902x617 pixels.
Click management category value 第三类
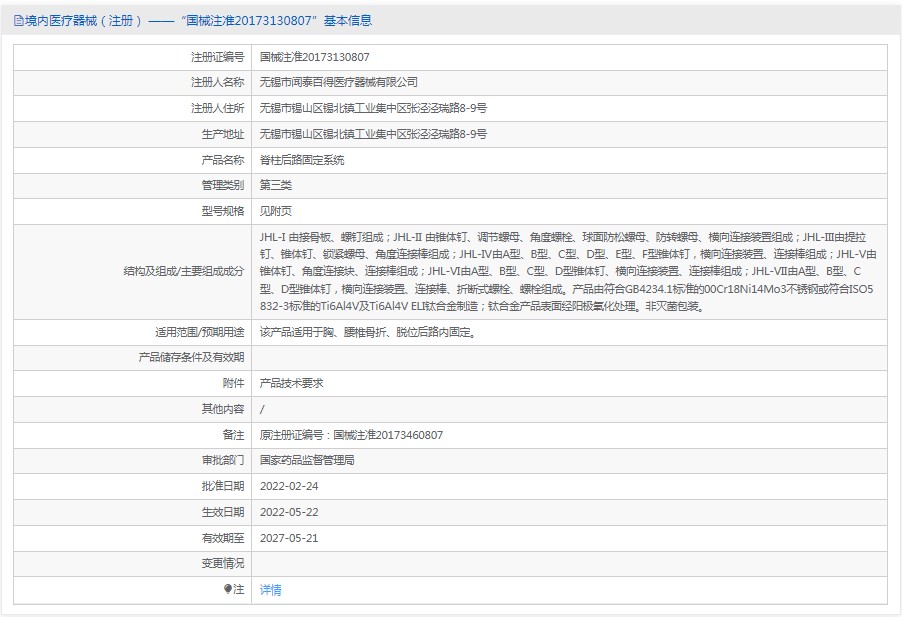(x=276, y=185)
